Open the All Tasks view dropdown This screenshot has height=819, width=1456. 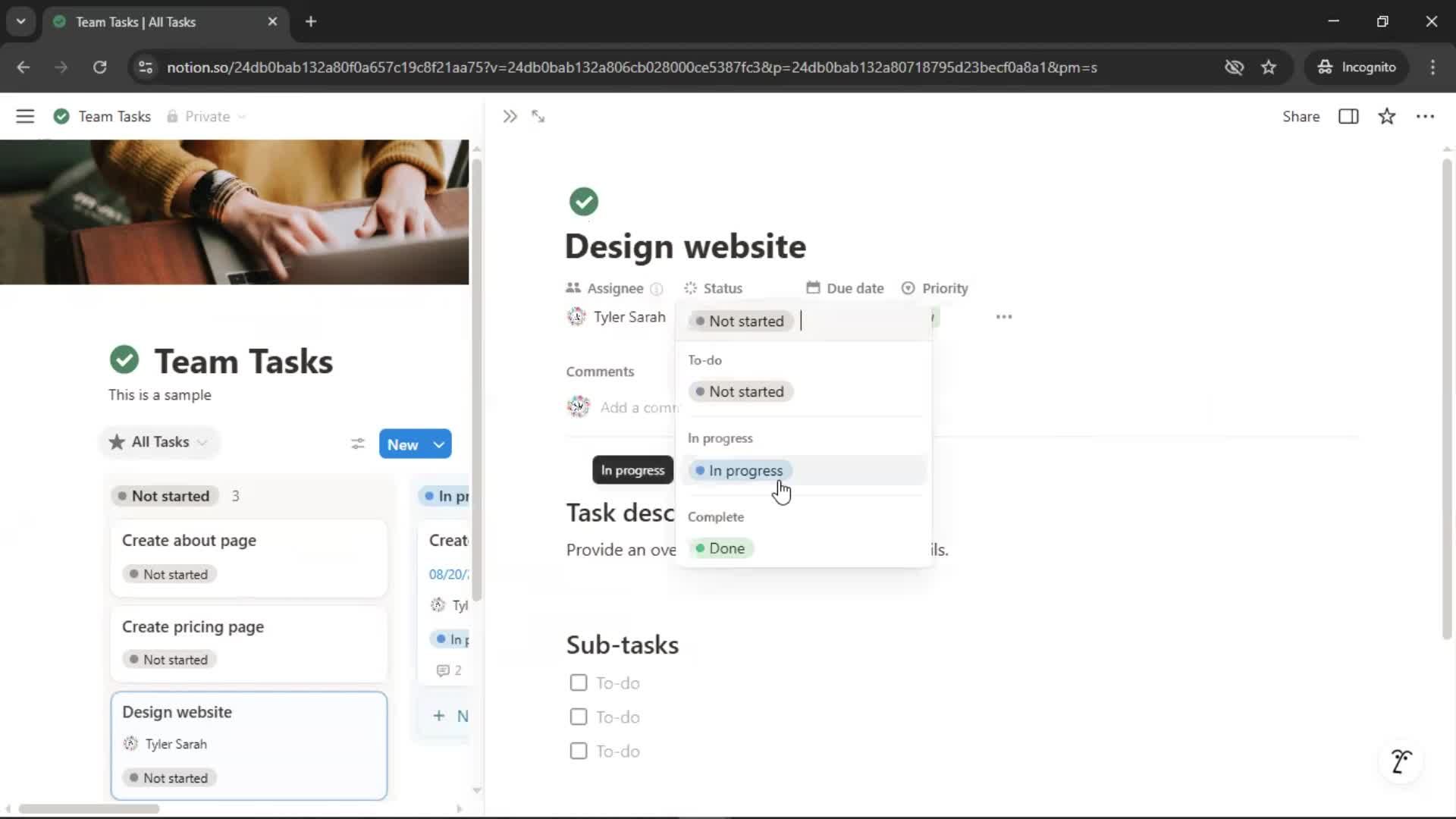click(x=158, y=442)
